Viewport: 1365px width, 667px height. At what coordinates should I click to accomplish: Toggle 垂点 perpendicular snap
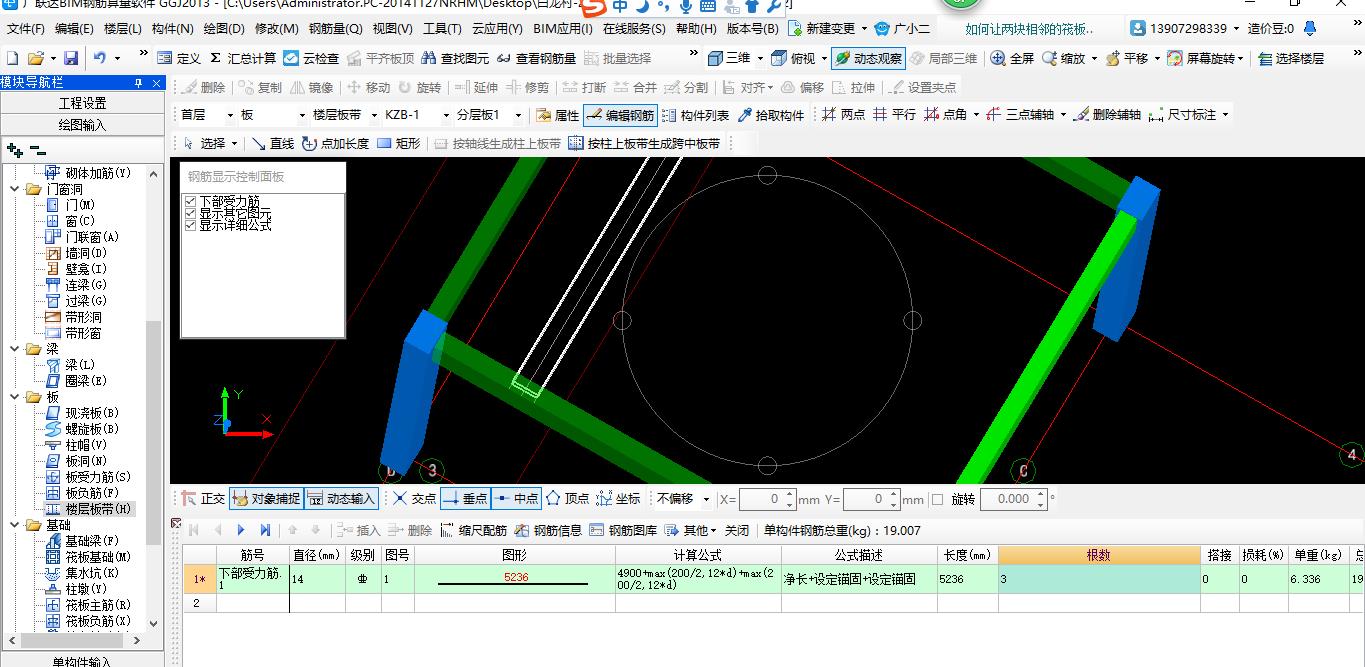pyautogui.click(x=464, y=498)
